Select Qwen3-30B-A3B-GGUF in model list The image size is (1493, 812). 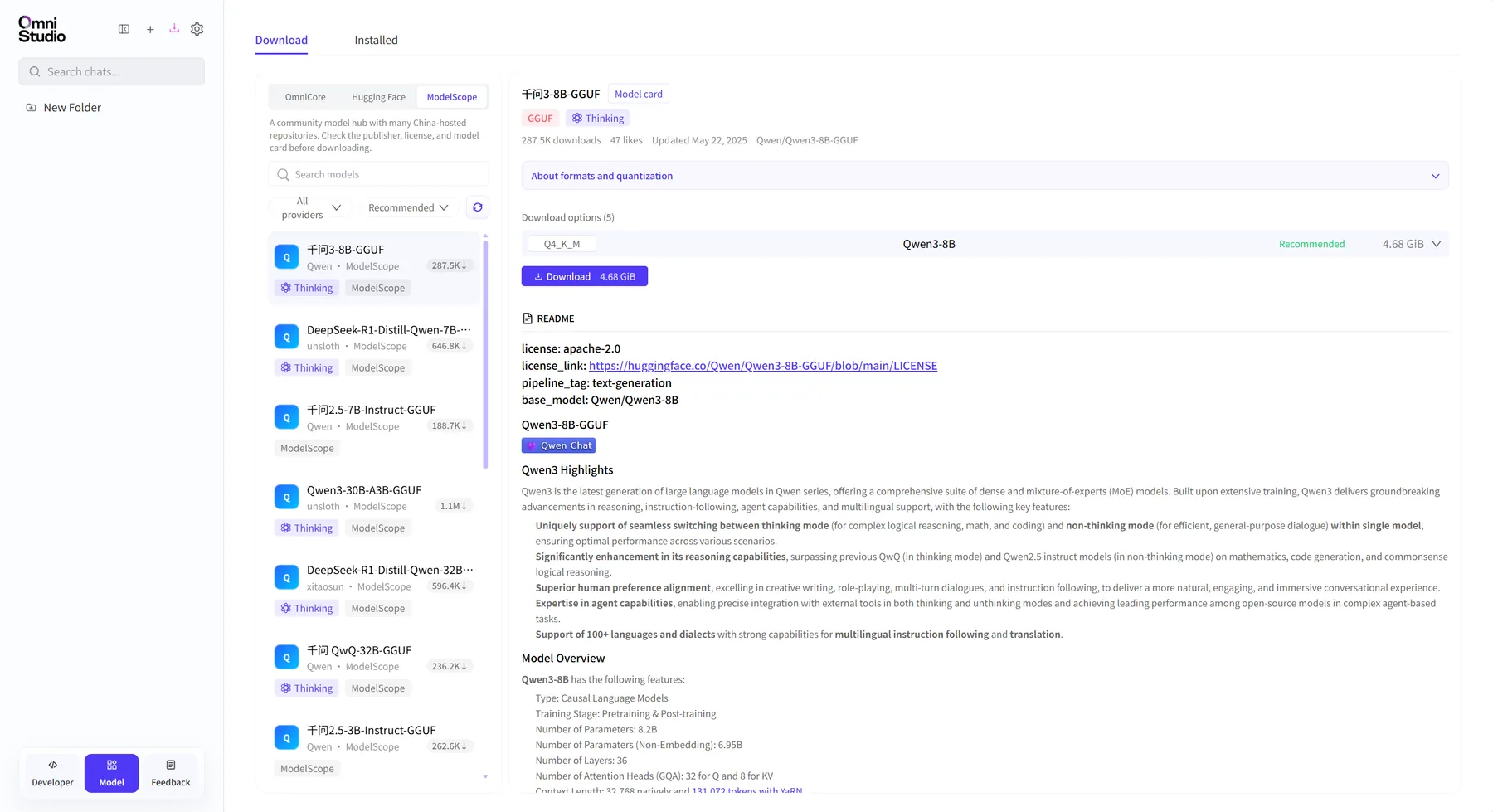(x=374, y=508)
